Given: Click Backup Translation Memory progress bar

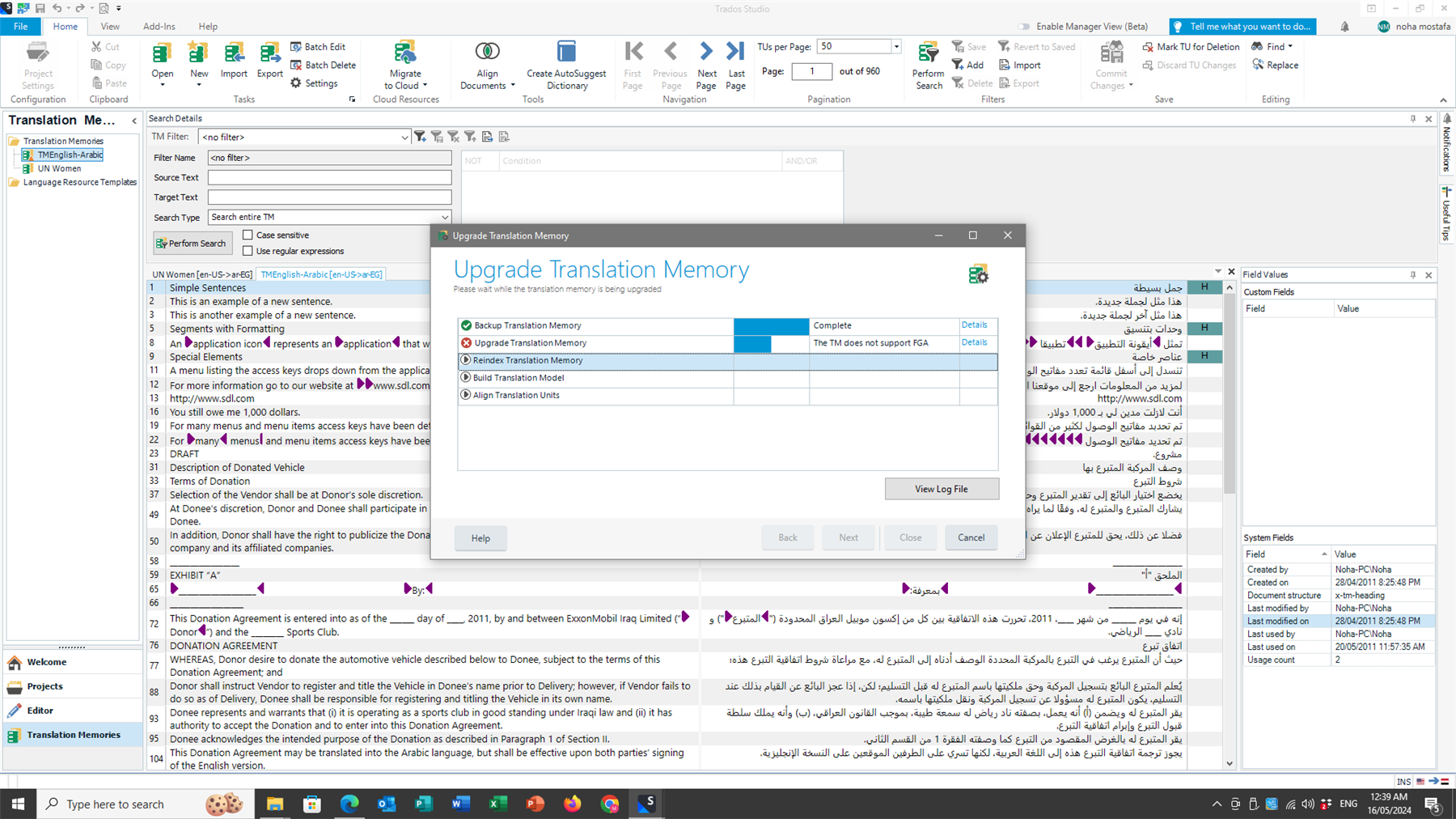Looking at the screenshot, I should (771, 326).
